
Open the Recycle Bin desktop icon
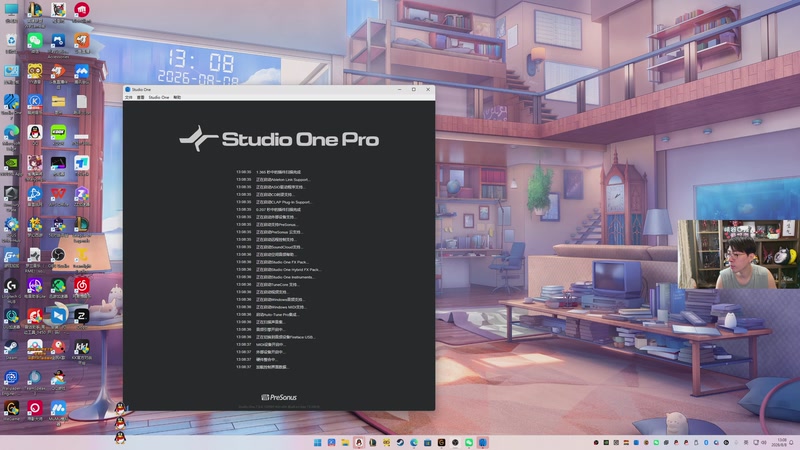[11, 41]
